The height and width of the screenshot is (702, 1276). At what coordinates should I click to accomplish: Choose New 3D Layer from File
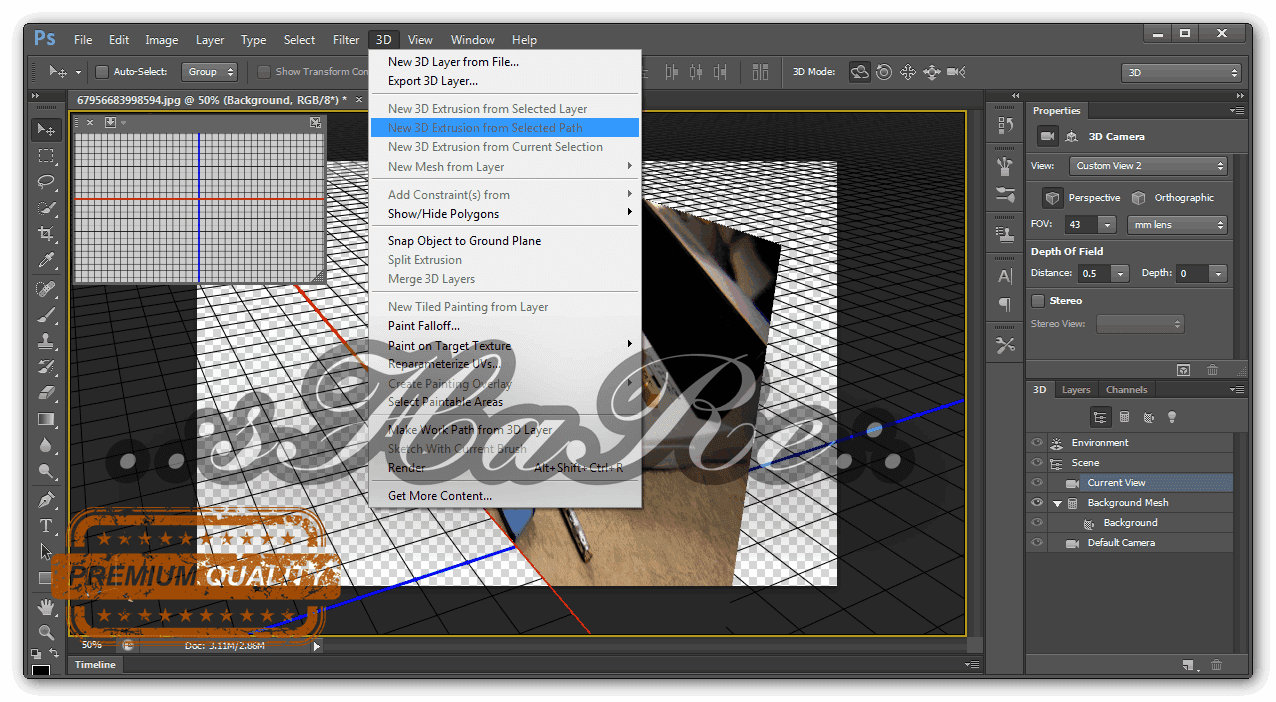click(505, 62)
